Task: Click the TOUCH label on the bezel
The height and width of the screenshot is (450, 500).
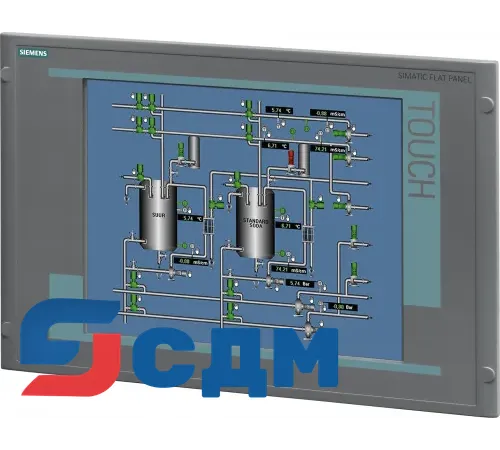Action: tap(422, 149)
